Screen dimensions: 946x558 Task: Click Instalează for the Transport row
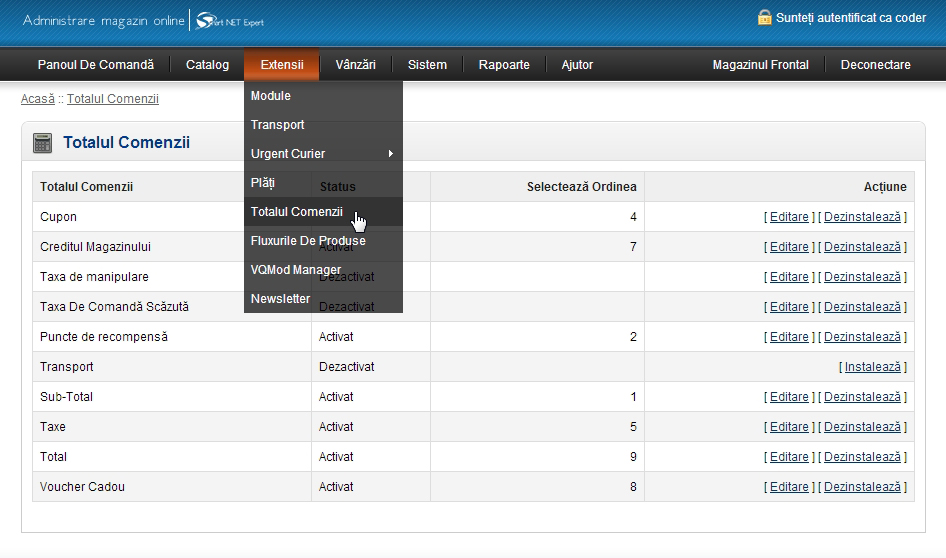pyautogui.click(x=872, y=367)
